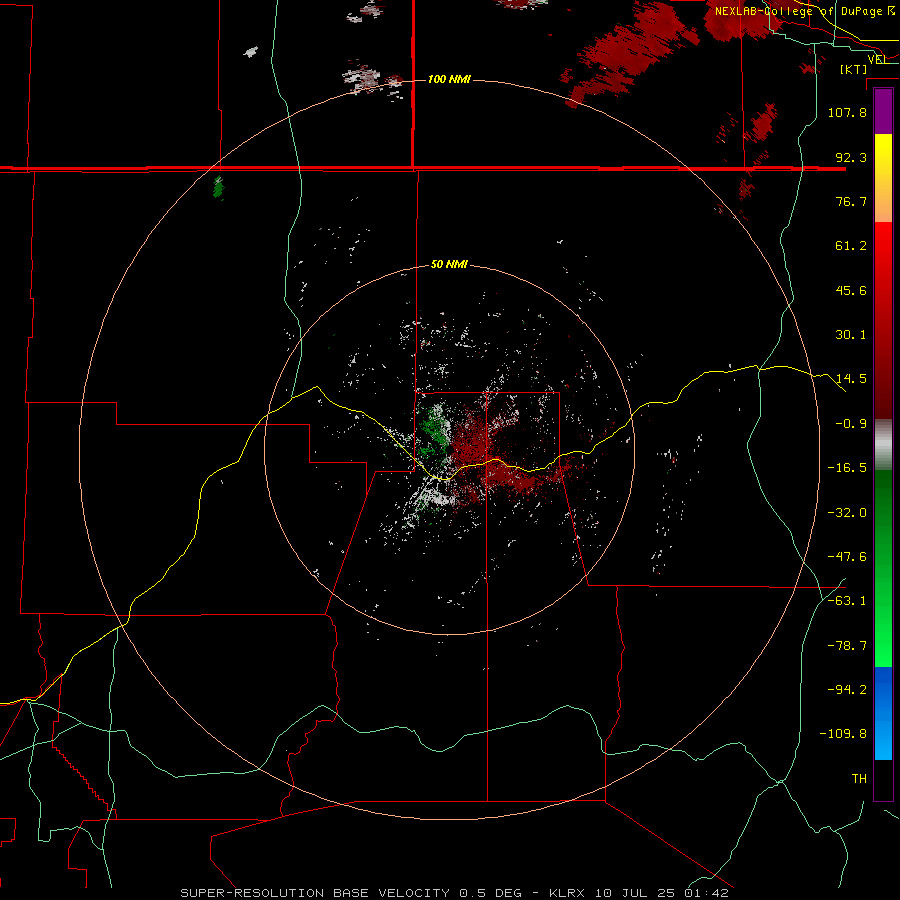900x900 pixels.
Task: Click the large red echo band at top right
Action: 631,52
